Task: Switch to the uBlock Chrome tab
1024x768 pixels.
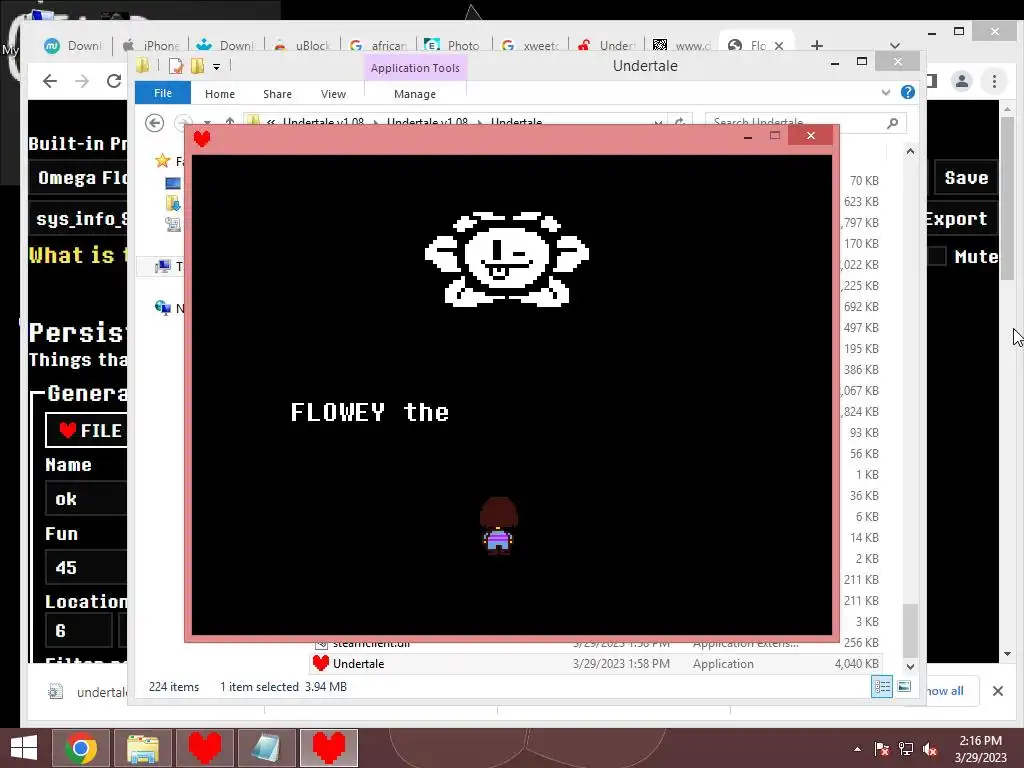Action: point(304,46)
